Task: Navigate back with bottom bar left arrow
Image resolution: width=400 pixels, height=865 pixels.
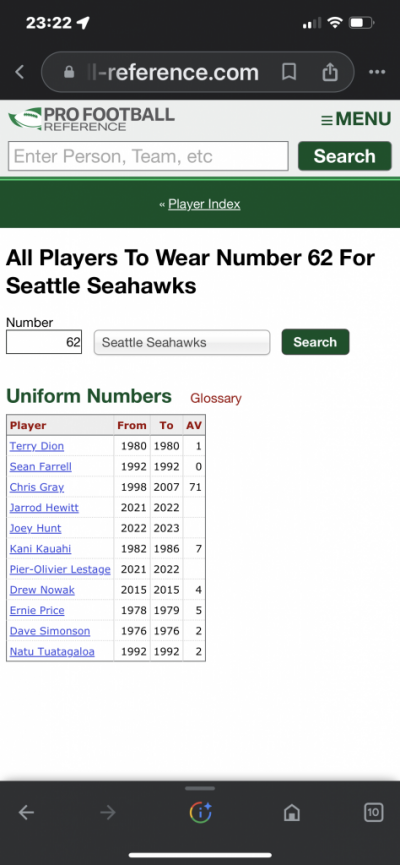Action: [26, 812]
